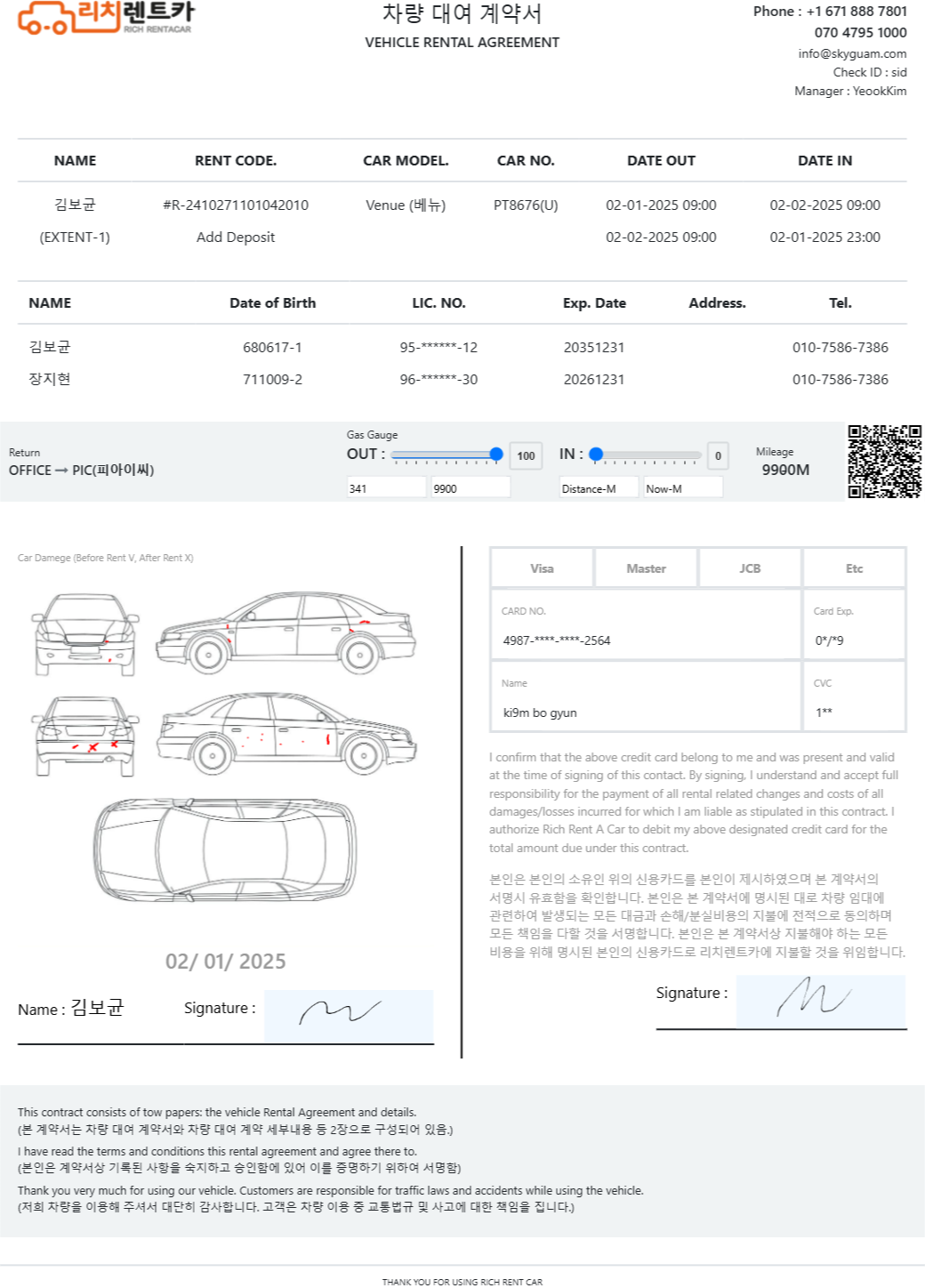
Task: Click the front view car damage diagram
Action: coord(85,634)
